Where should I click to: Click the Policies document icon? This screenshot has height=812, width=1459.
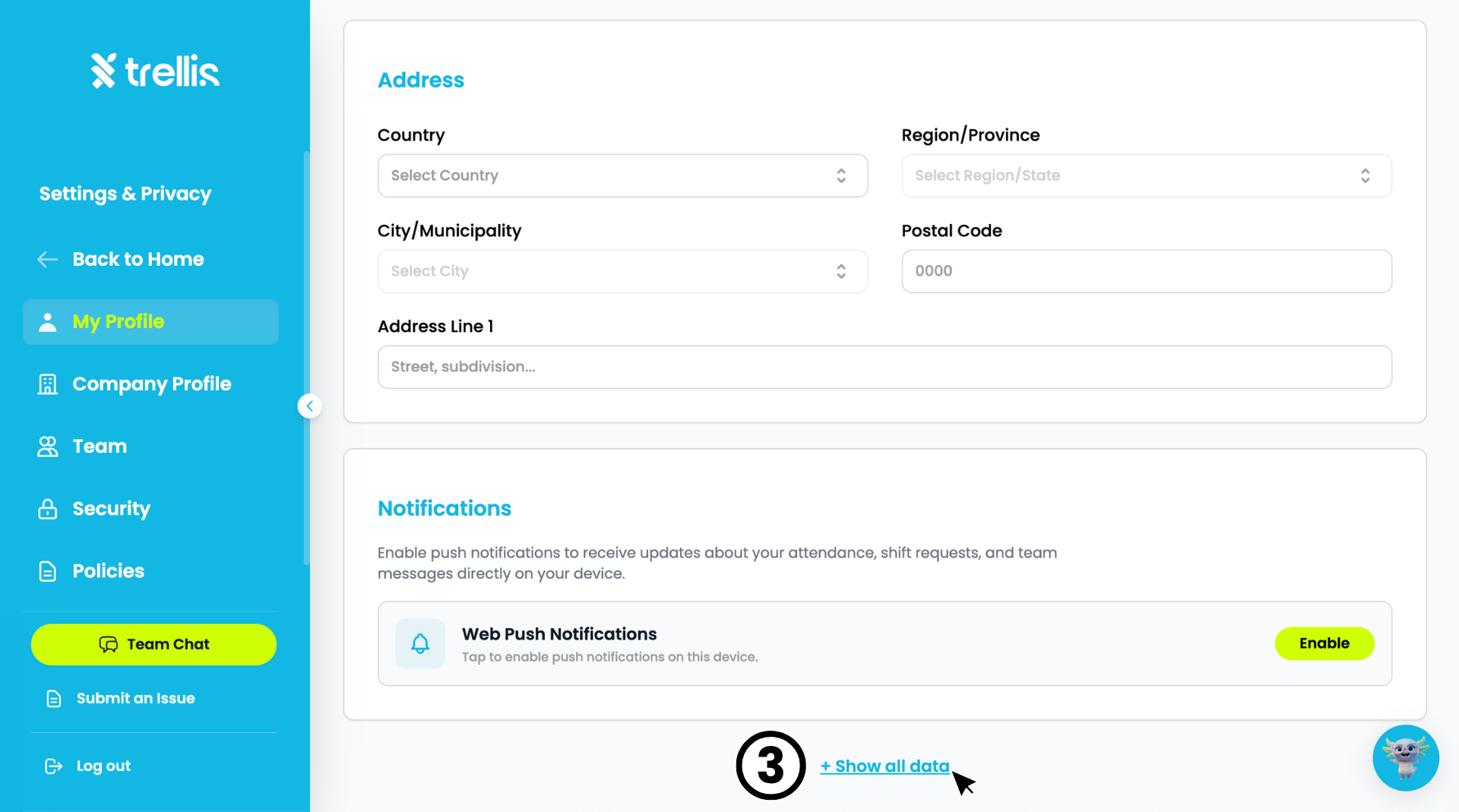click(48, 571)
